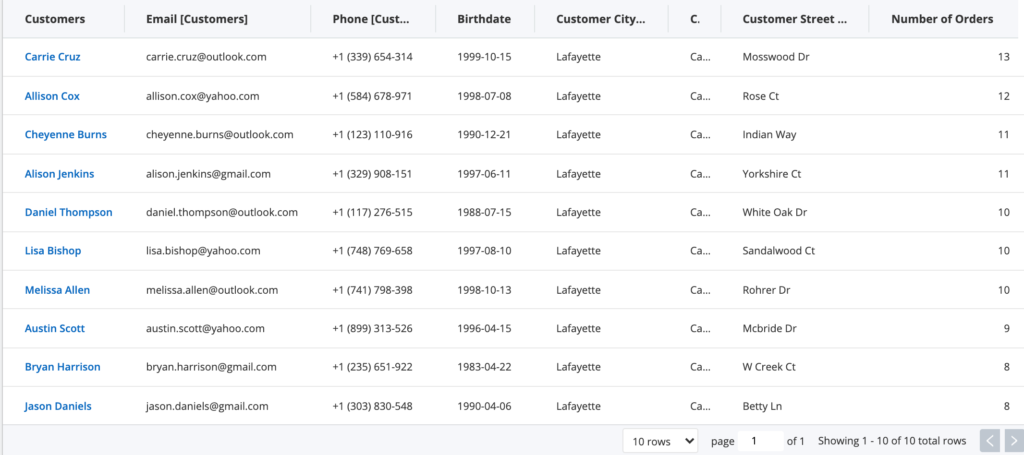Screen dimensions: 1024x455
Task: Open Austin Scott customer link
Action: click(x=55, y=328)
